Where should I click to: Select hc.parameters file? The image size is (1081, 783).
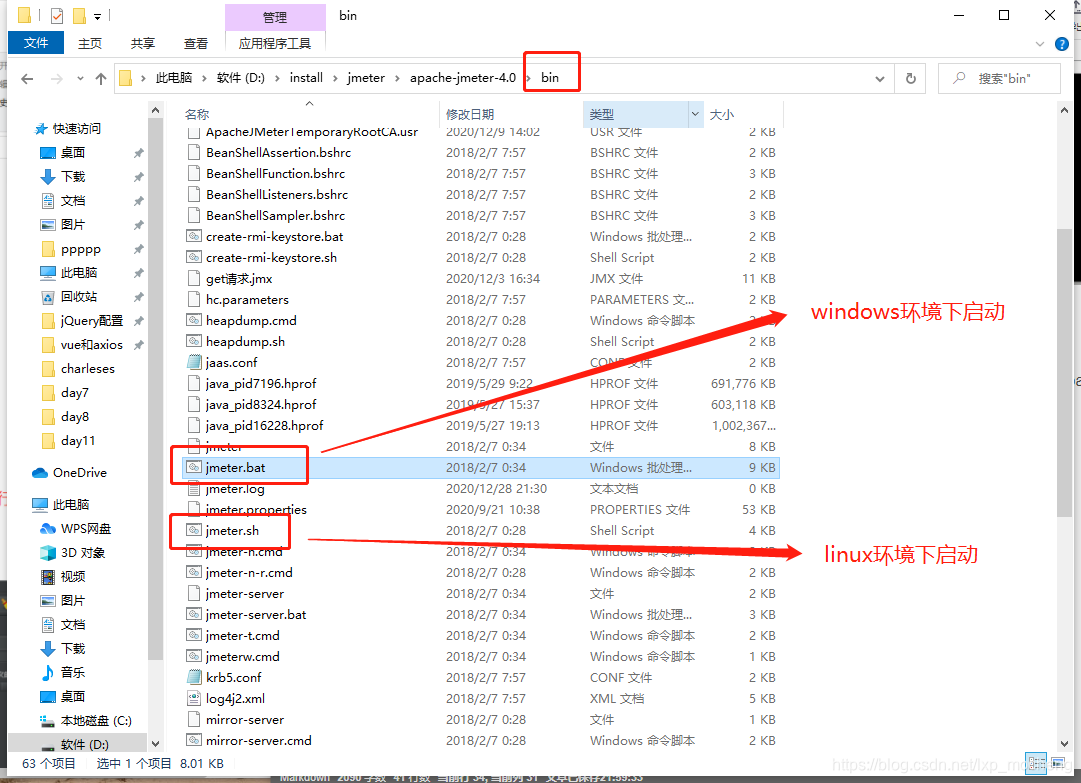pos(247,300)
